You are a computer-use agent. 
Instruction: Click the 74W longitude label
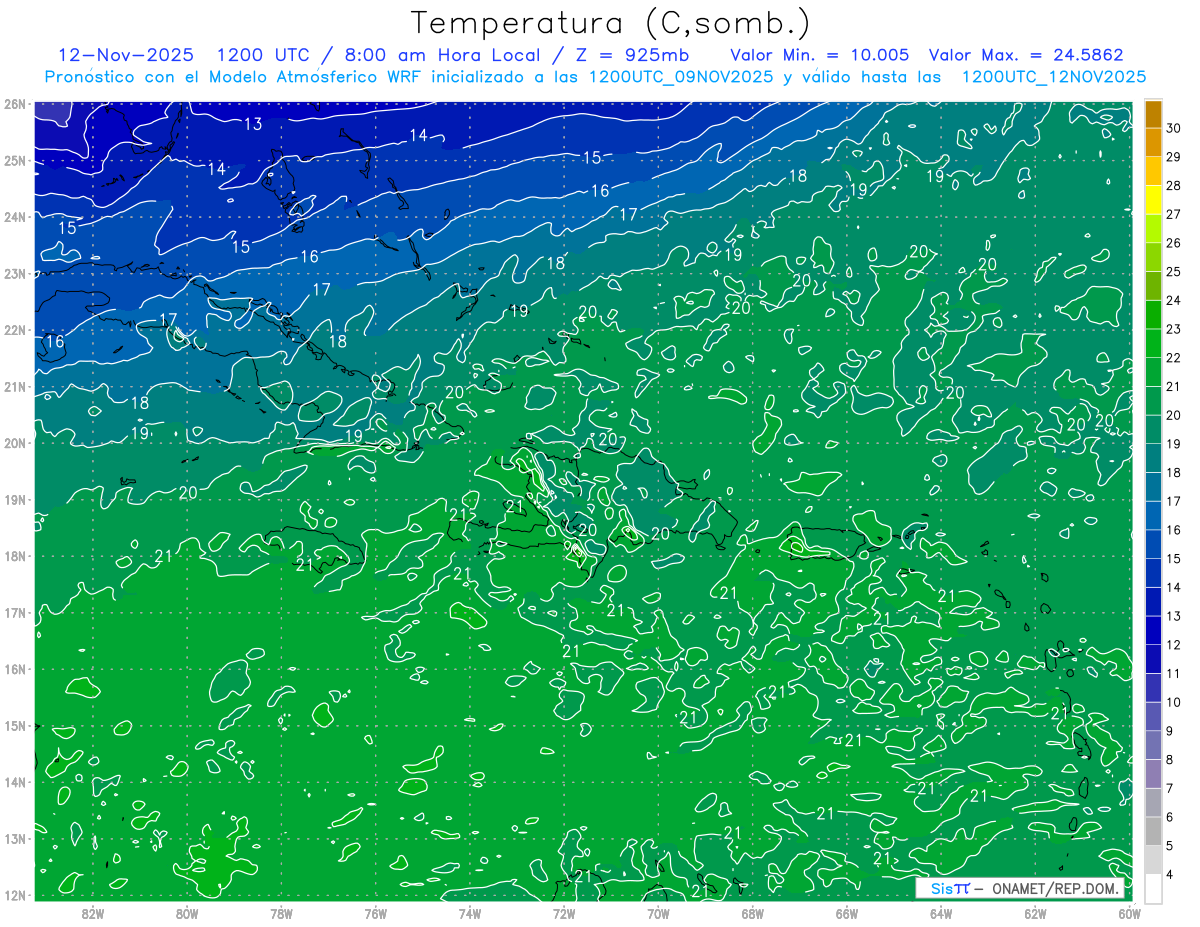coord(470,913)
